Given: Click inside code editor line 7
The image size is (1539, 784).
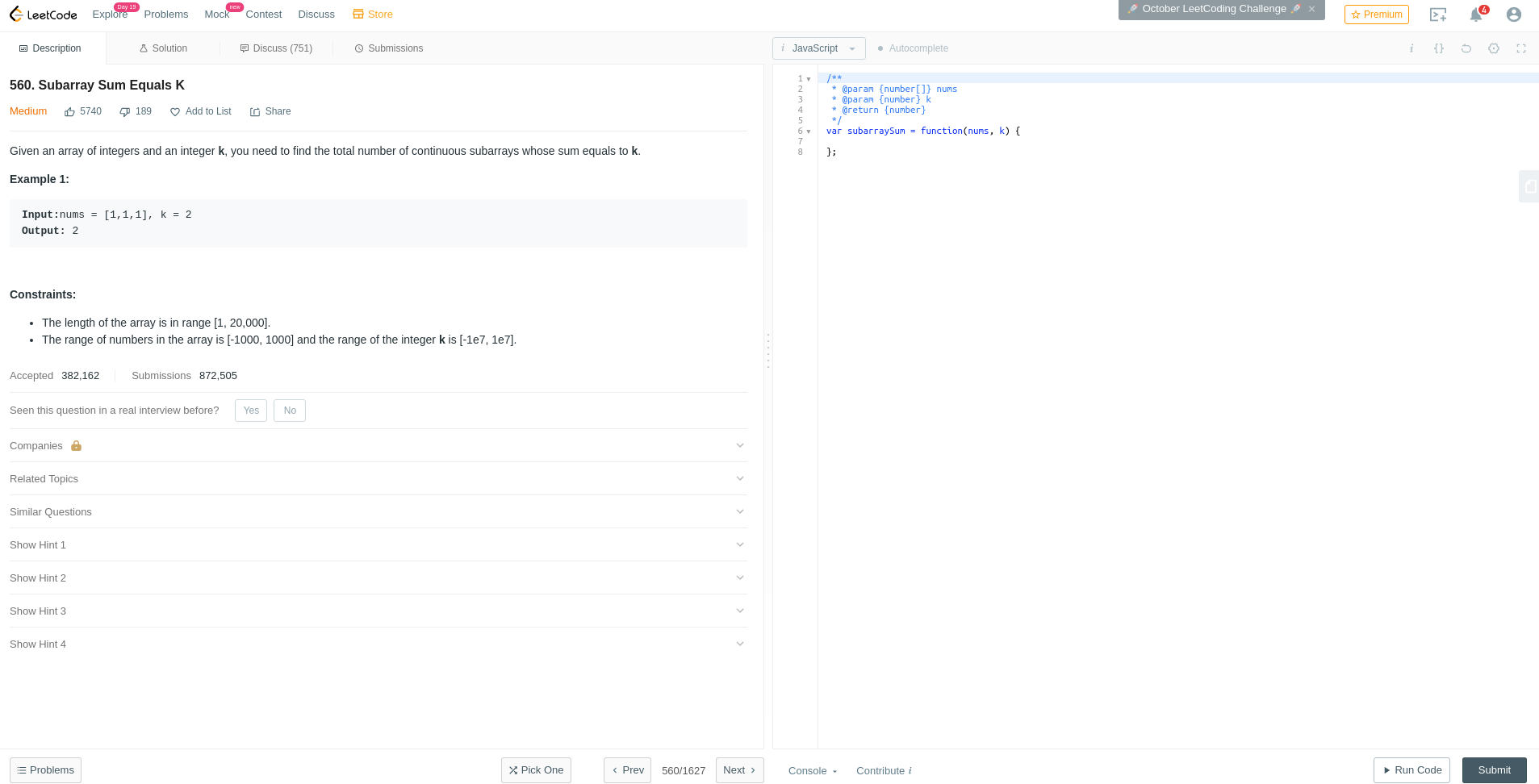Looking at the screenshot, I should click(x=1178, y=142).
